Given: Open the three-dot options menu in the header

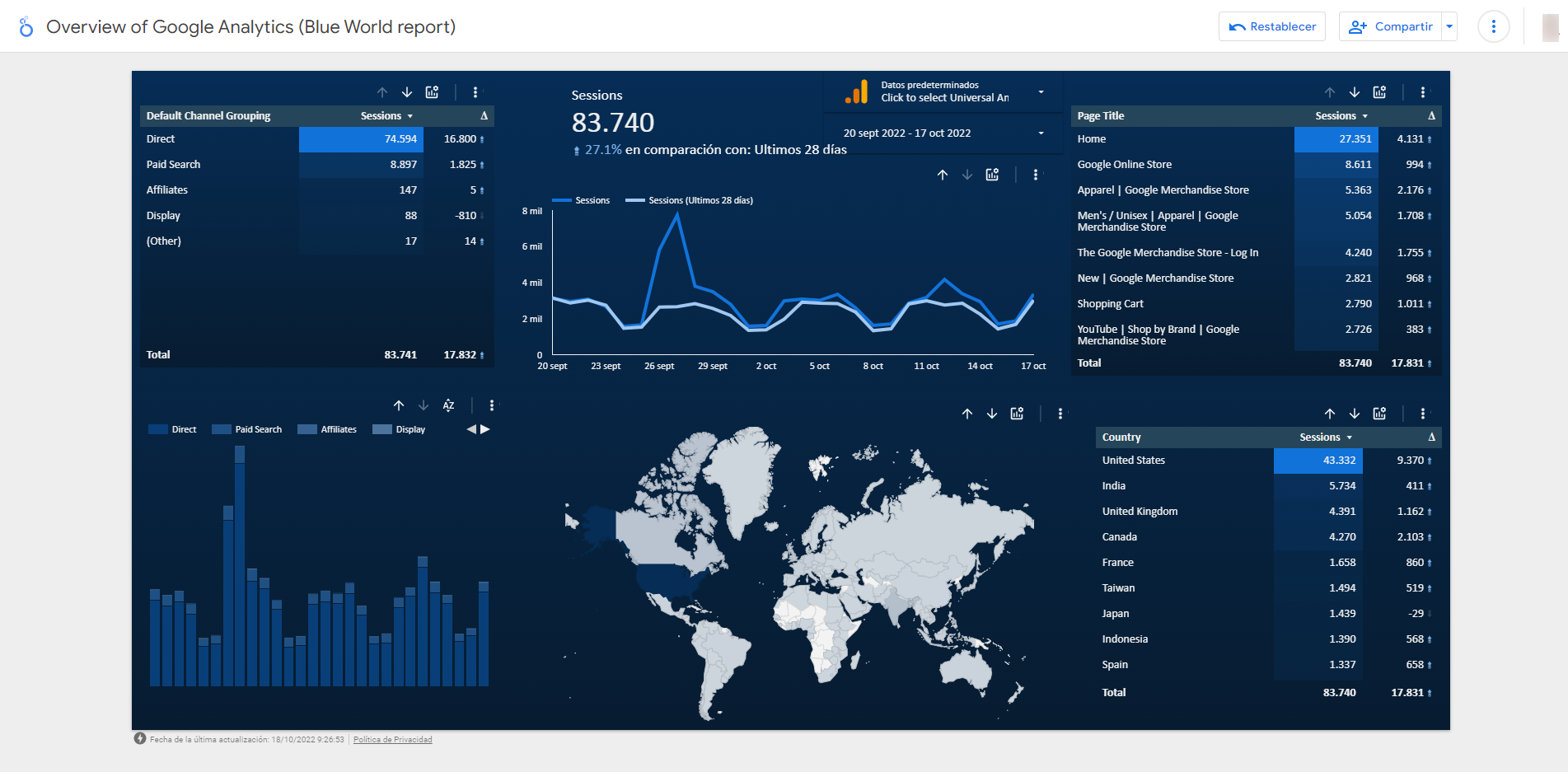Looking at the screenshot, I should [1493, 26].
